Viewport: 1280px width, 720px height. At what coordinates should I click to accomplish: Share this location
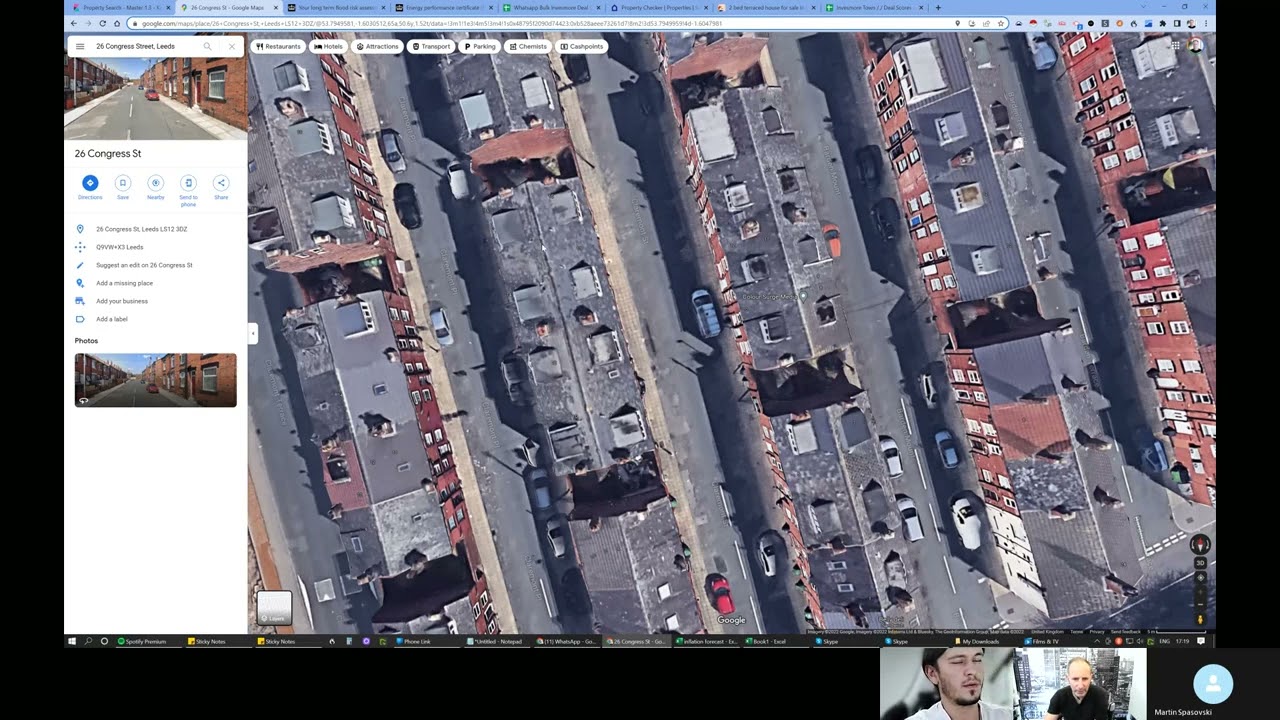(221, 183)
